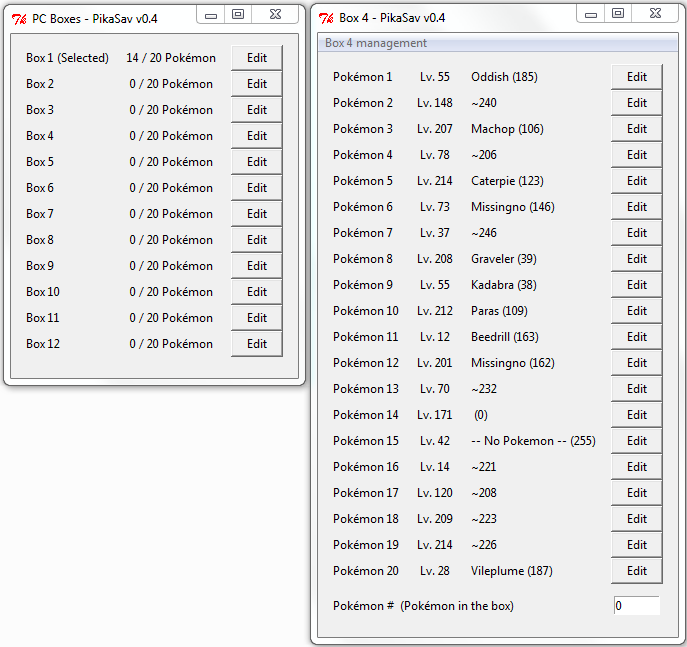The width and height of the screenshot is (687, 647).
Task: Edit Pokémon 12 Missingno (162) entry
Action: point(637,363)
